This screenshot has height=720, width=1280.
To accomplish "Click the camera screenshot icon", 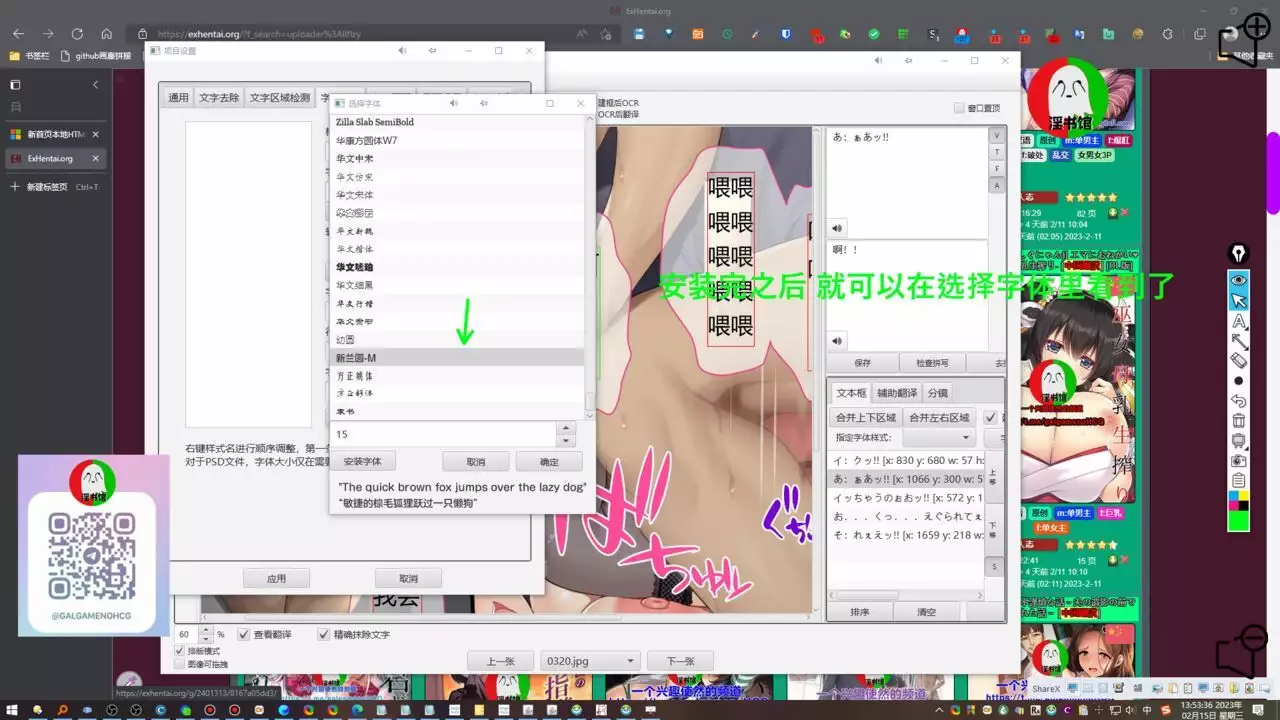I will pos(1239,461).
